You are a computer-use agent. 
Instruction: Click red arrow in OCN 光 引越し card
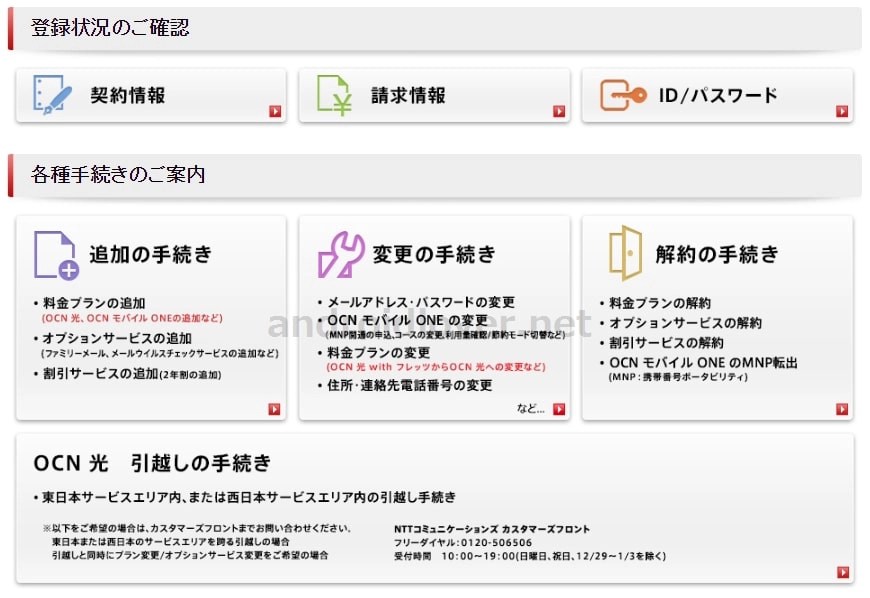click(x=843, y=572)
